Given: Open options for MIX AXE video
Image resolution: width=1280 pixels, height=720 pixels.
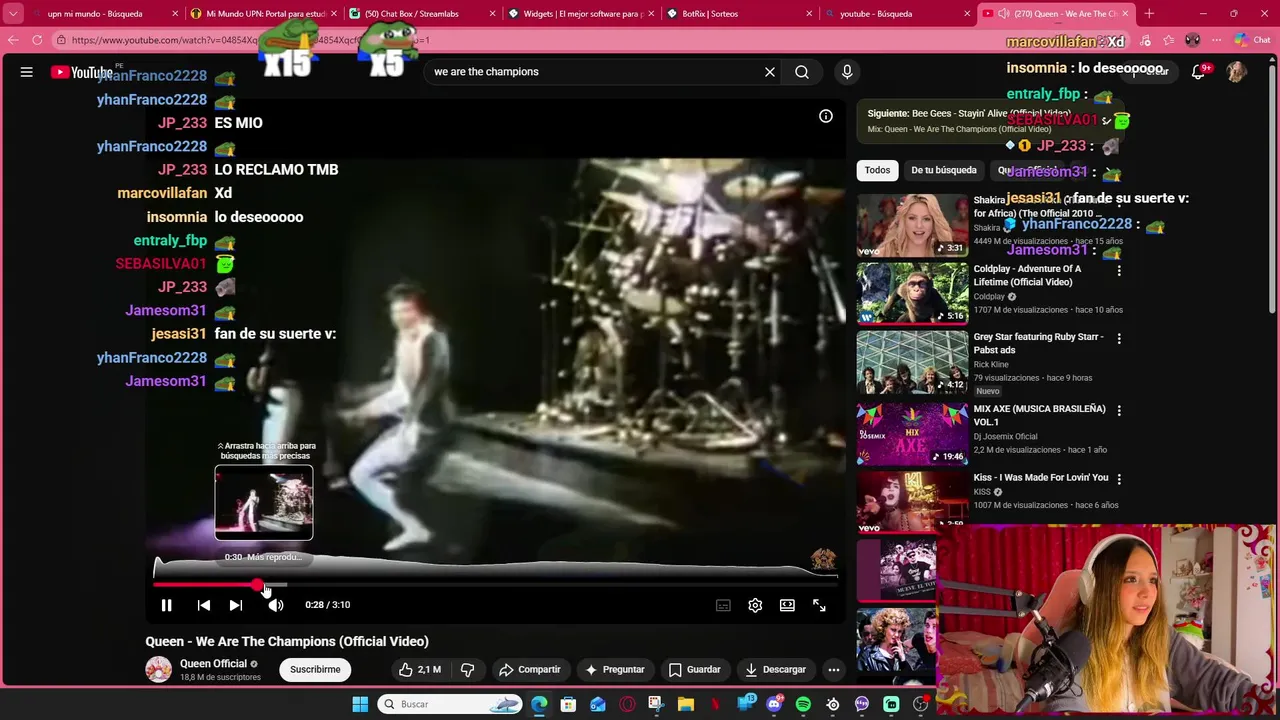Looking at the screenshot, I should pyautogui.click(x=1119, y=411).
